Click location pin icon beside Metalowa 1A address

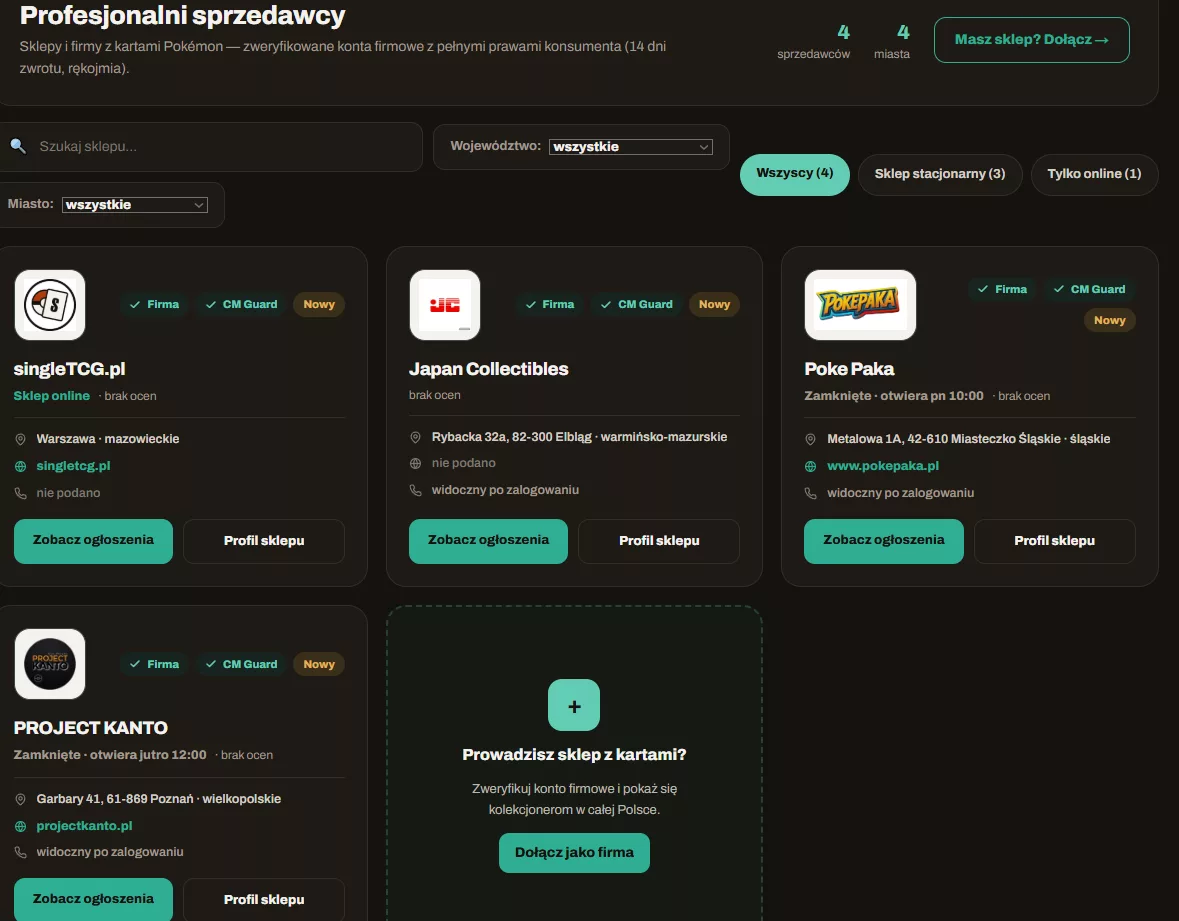click(811, 439)
